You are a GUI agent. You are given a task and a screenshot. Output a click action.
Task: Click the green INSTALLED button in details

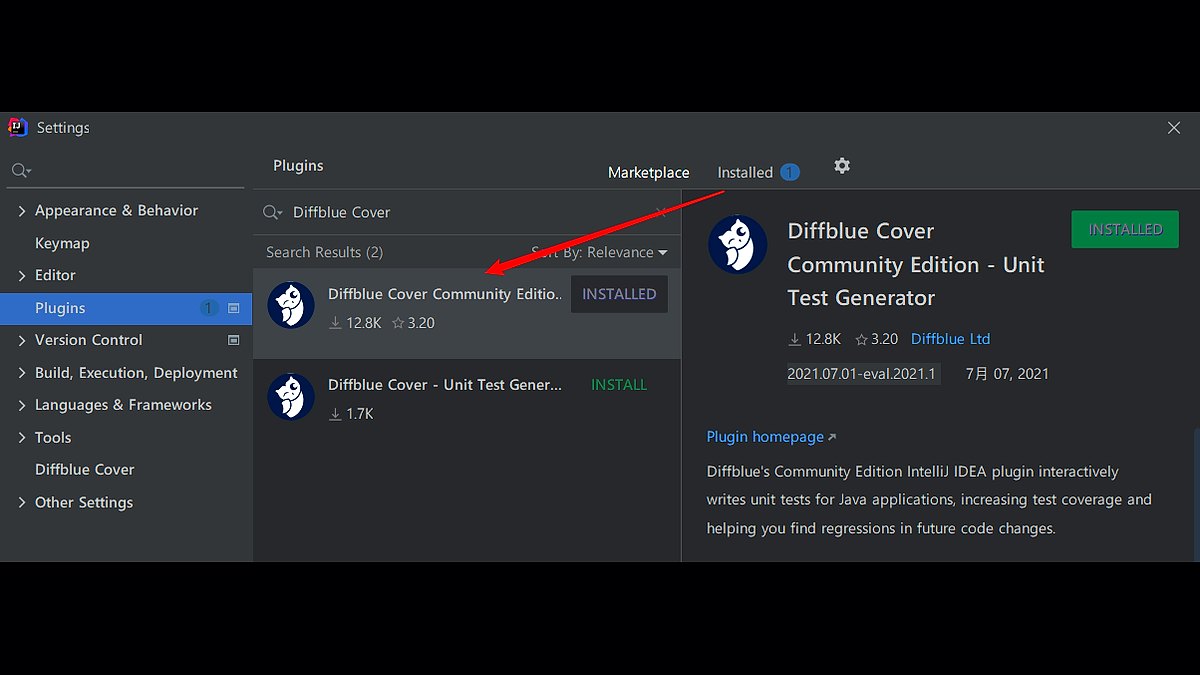tap(1125, 229)
